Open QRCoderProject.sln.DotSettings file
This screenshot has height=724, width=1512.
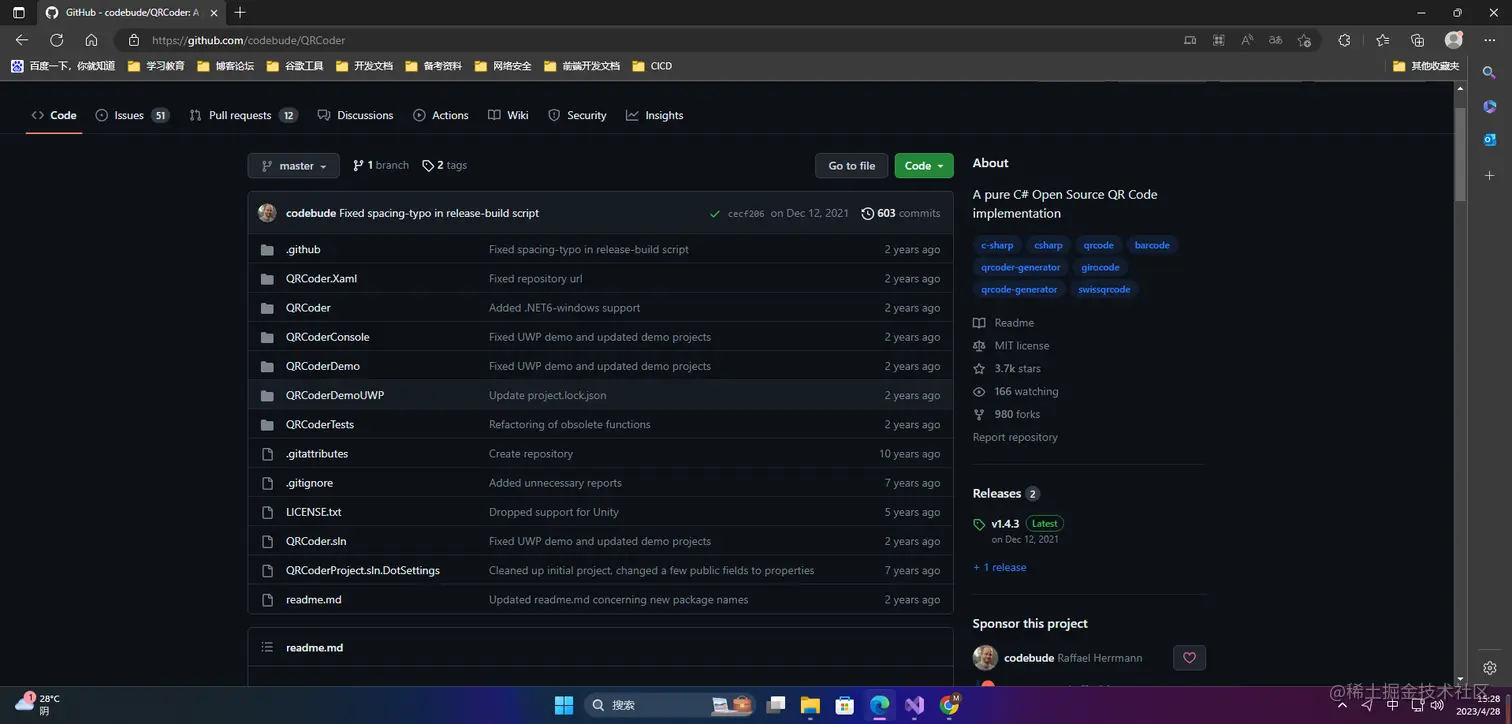point(363,570)
